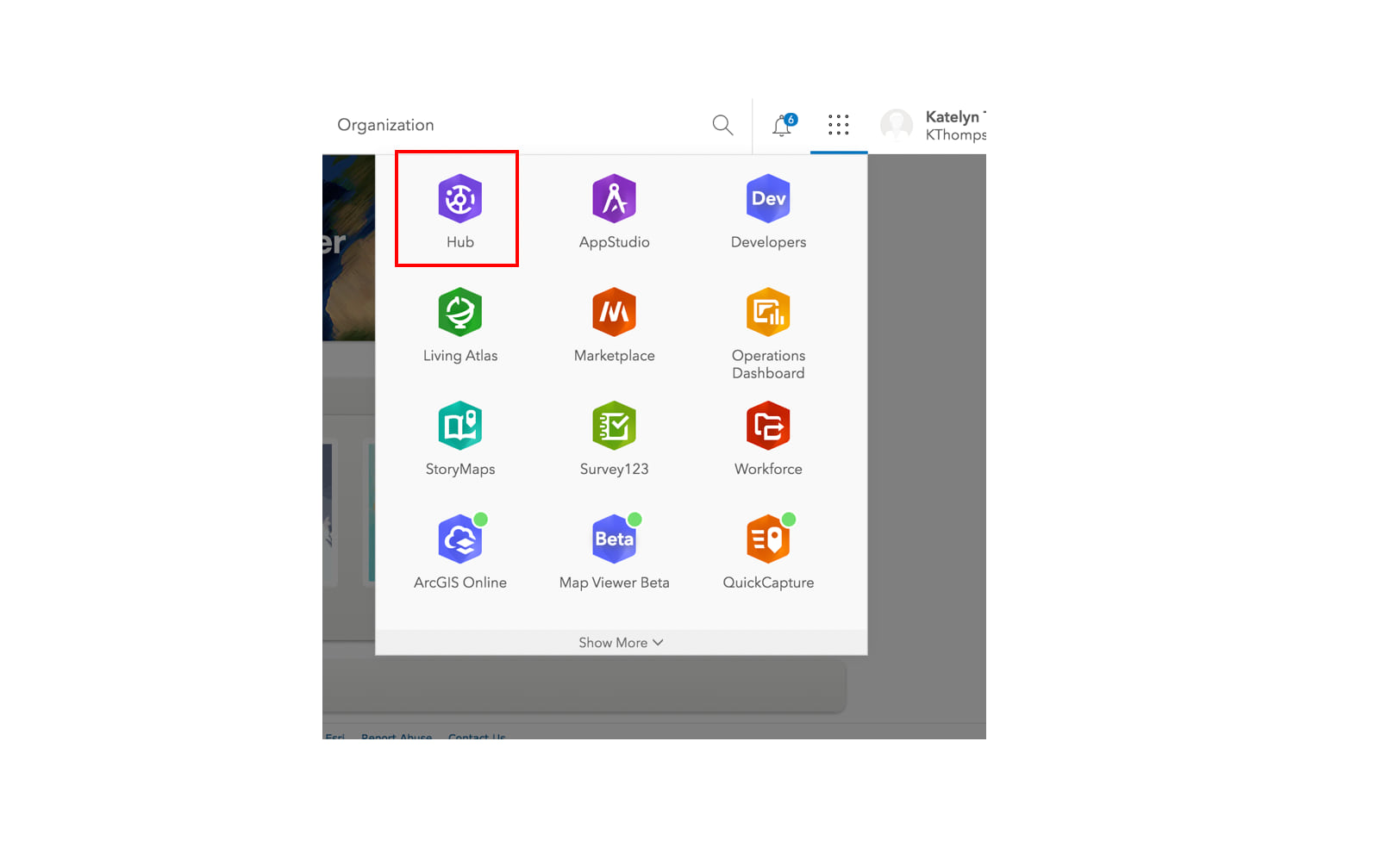The width and height of the screenshot is (1400, 841).
Task: Open ArcGIS Online
Action: tap(459, 552)
